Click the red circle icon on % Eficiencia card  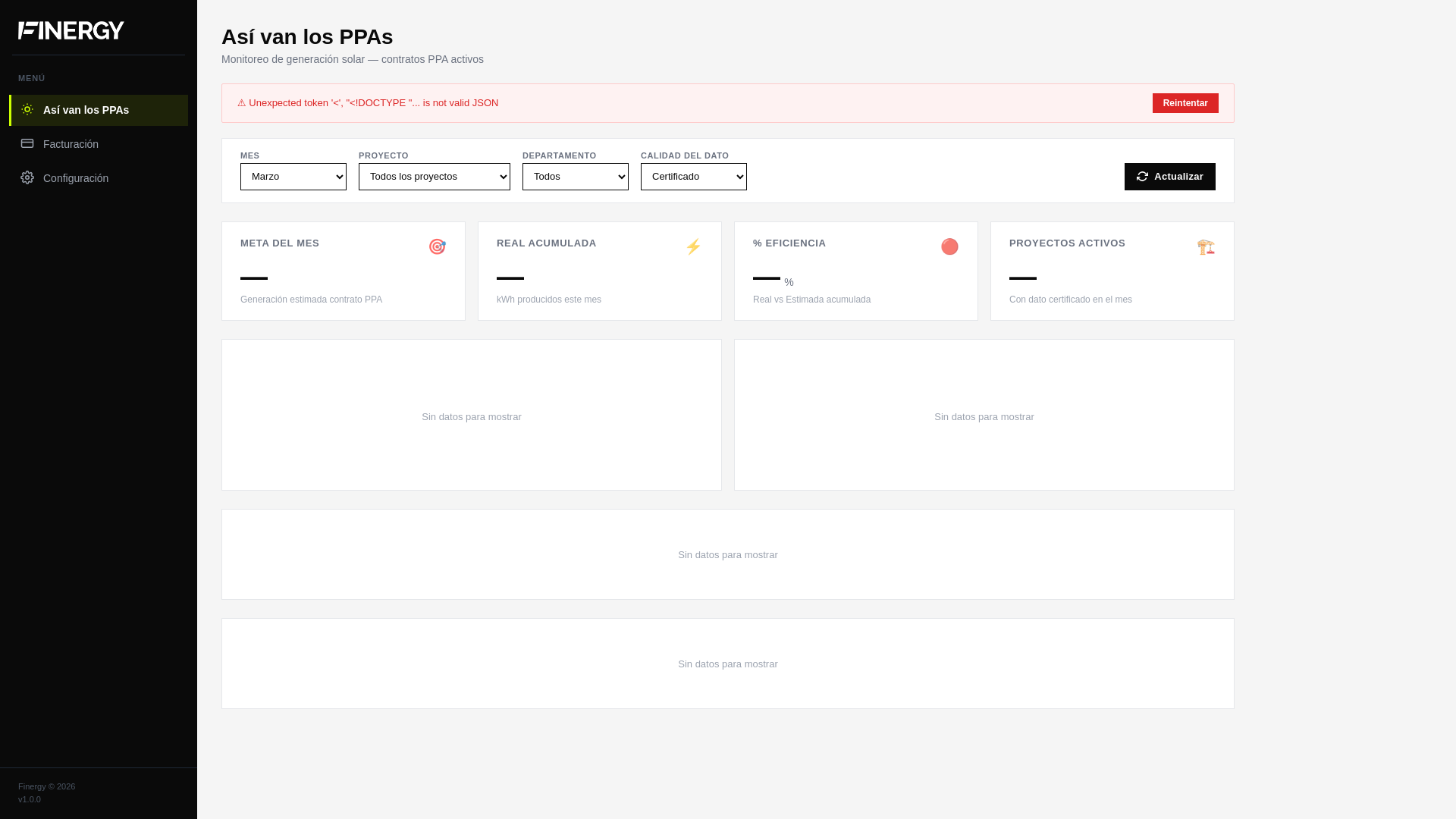point(950,246)
